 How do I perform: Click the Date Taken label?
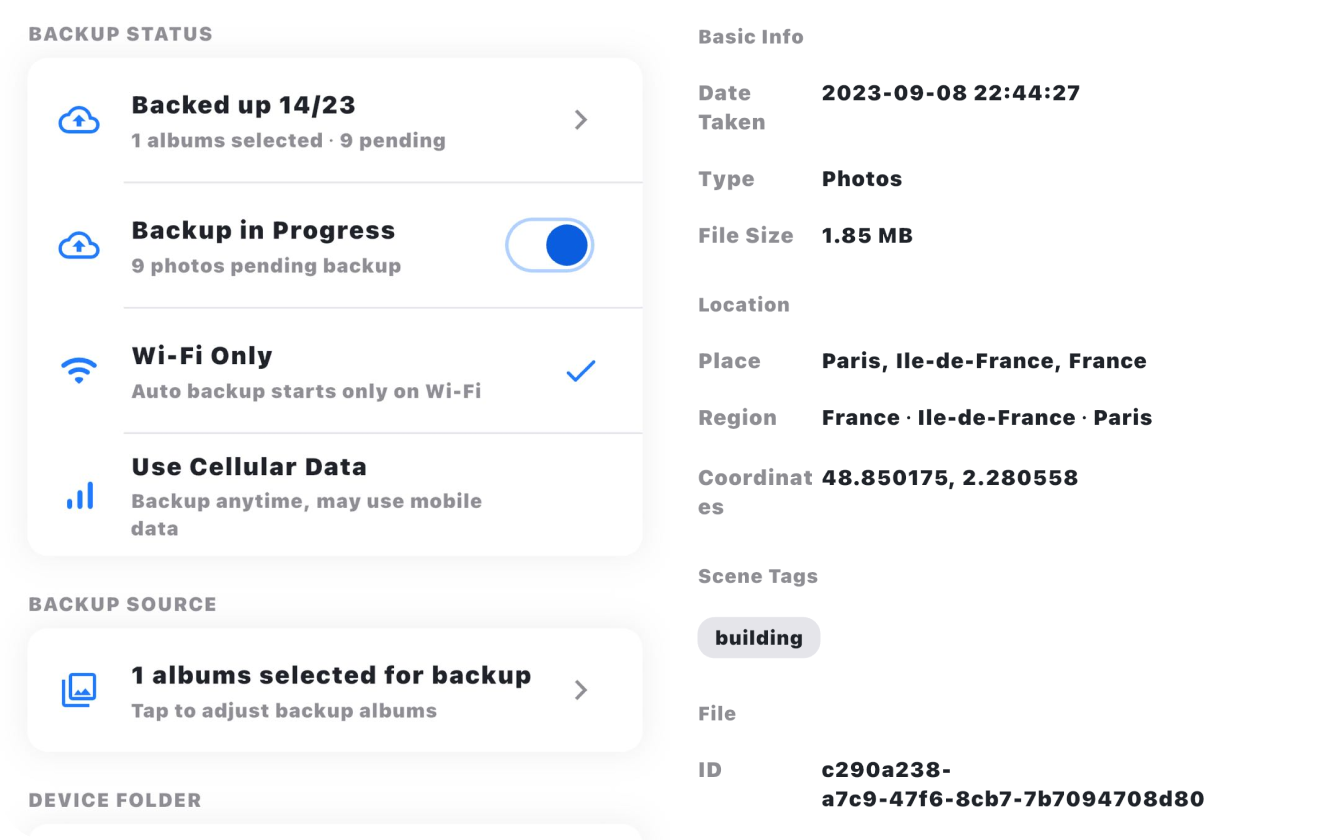(732, 107)
